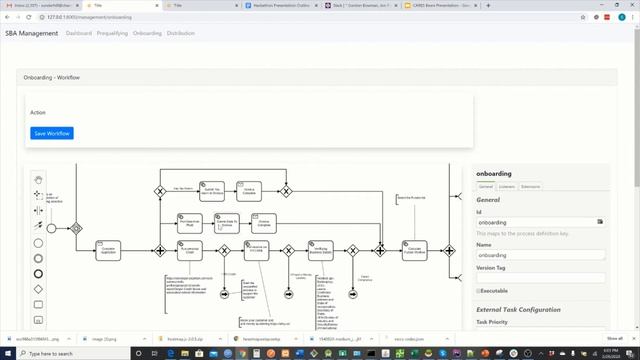The image size is (640, 360).
Task: Pick the end event shape in the palette
Action: click(38, 274)
